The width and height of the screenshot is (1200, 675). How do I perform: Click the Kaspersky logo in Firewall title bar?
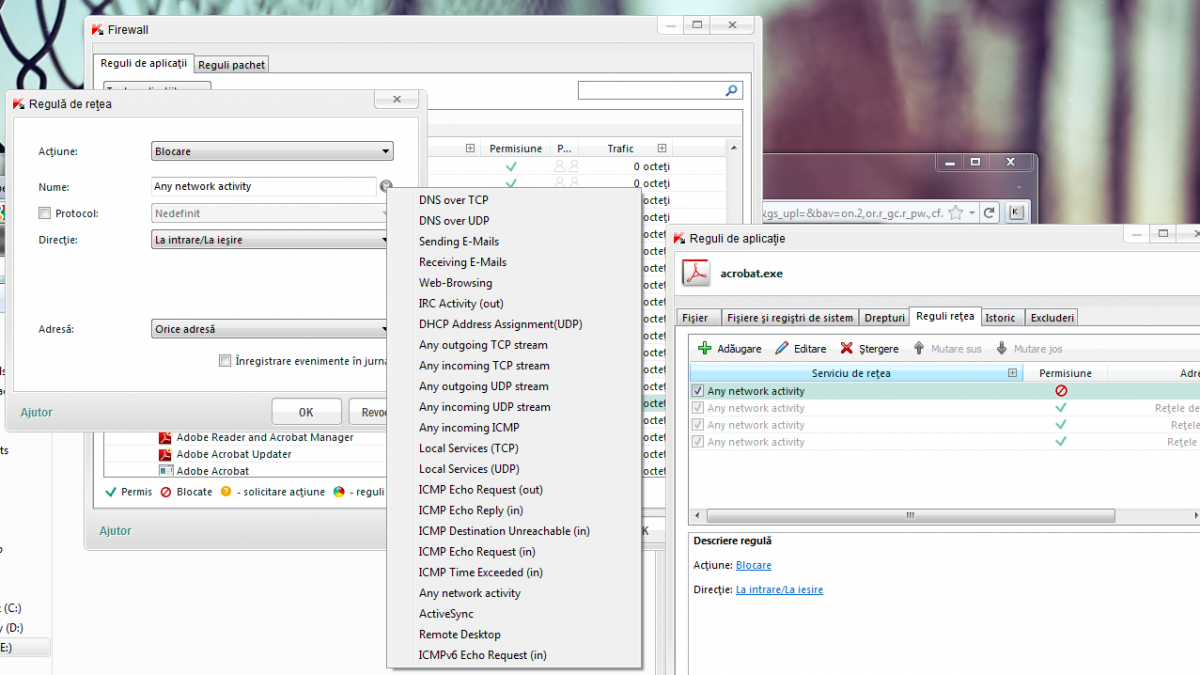(x=97, y=30)
